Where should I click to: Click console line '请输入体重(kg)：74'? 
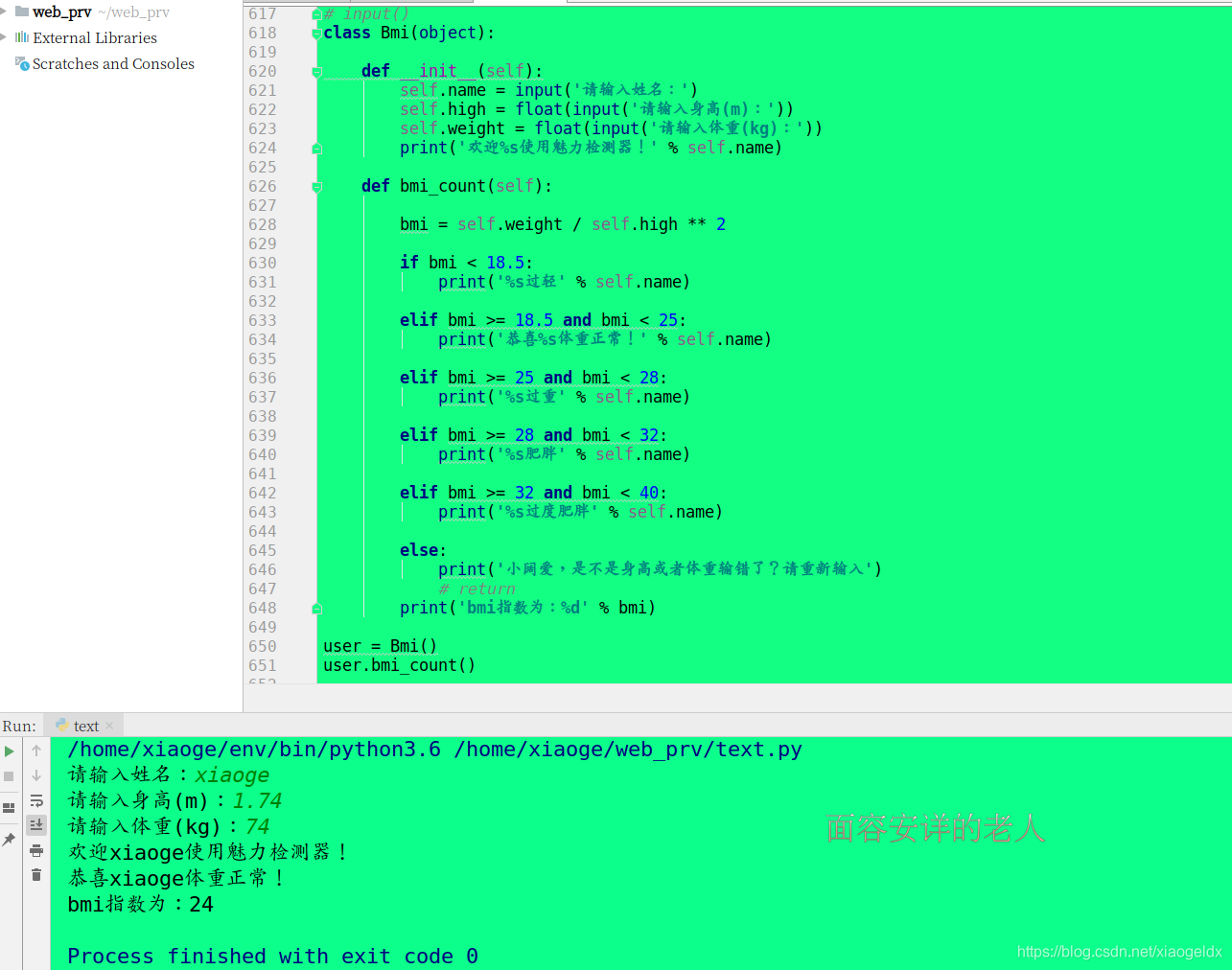click(169, 827)
